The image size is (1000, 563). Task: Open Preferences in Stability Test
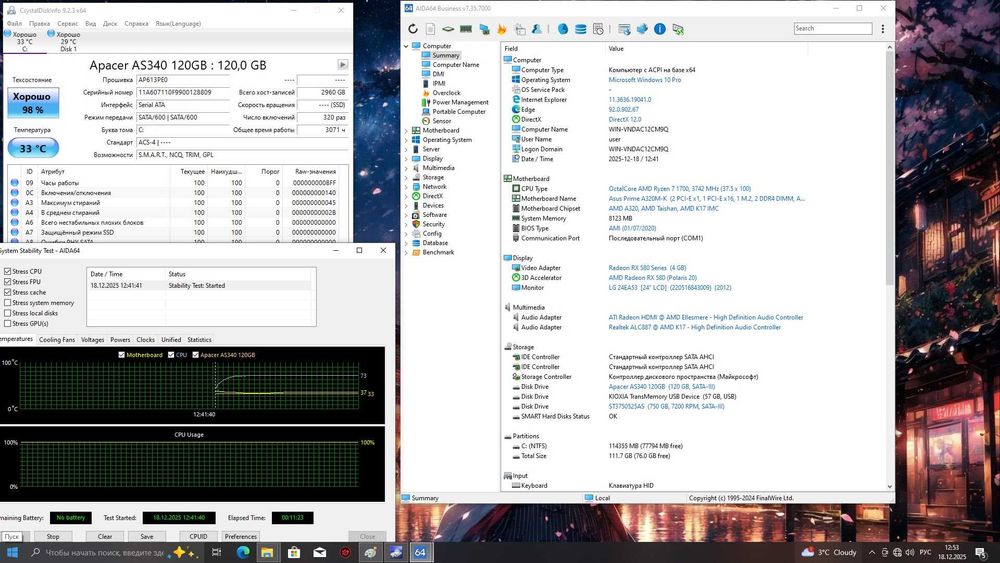point(240,536)
